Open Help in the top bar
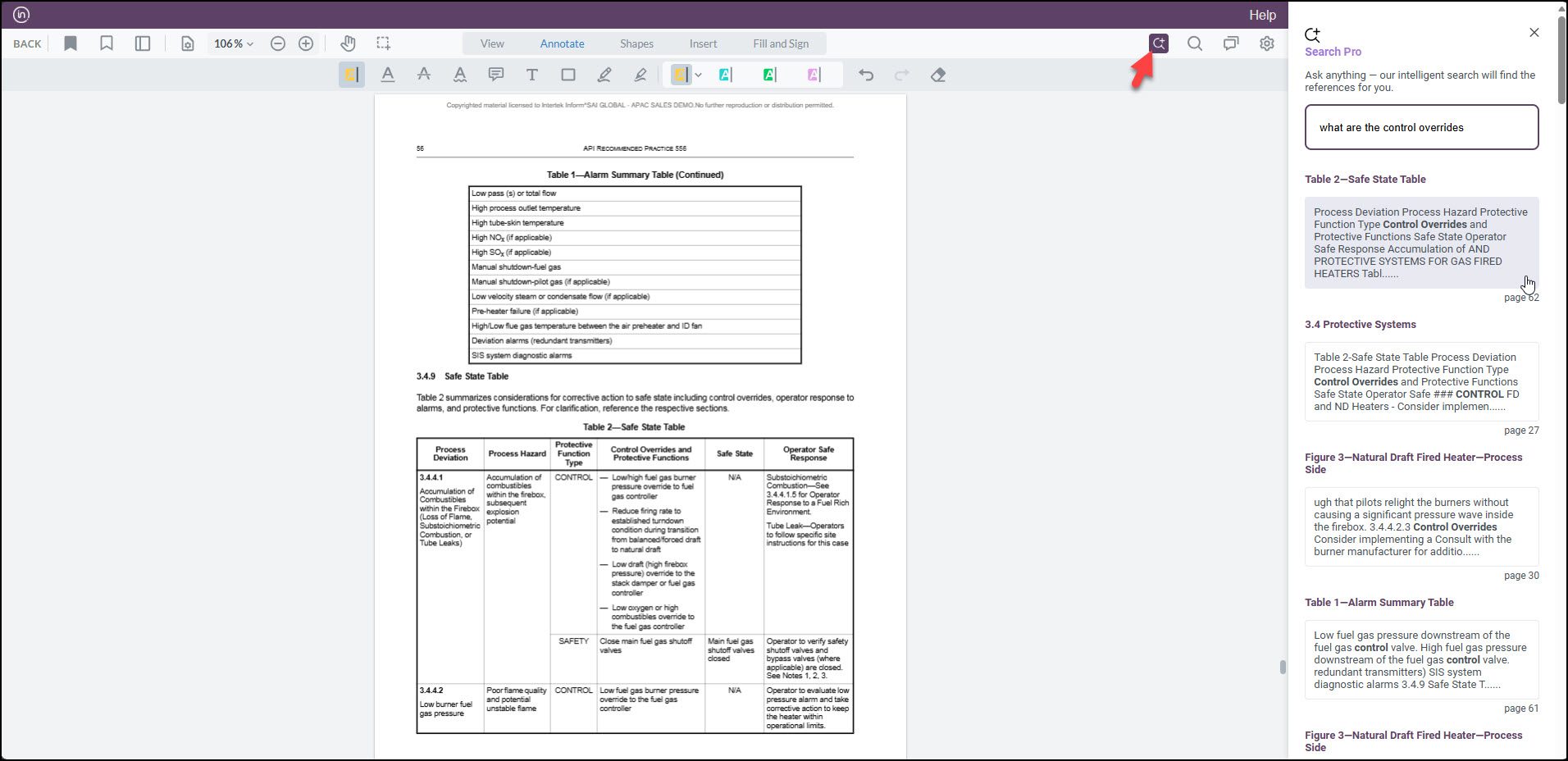 click(1262, 15)
